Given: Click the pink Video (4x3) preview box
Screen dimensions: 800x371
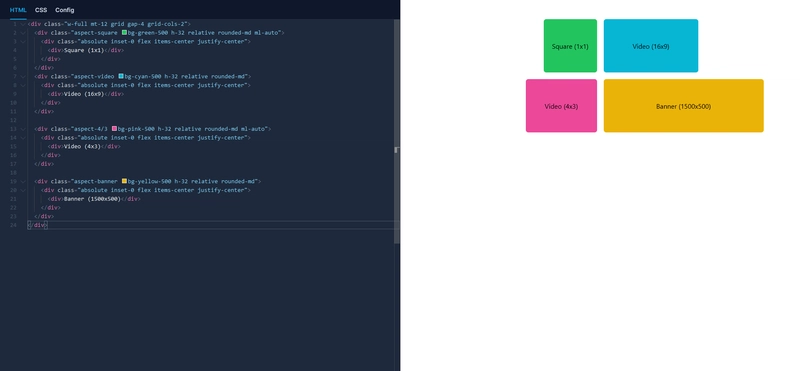Looking at the screenshot, I should pos(561,106).
